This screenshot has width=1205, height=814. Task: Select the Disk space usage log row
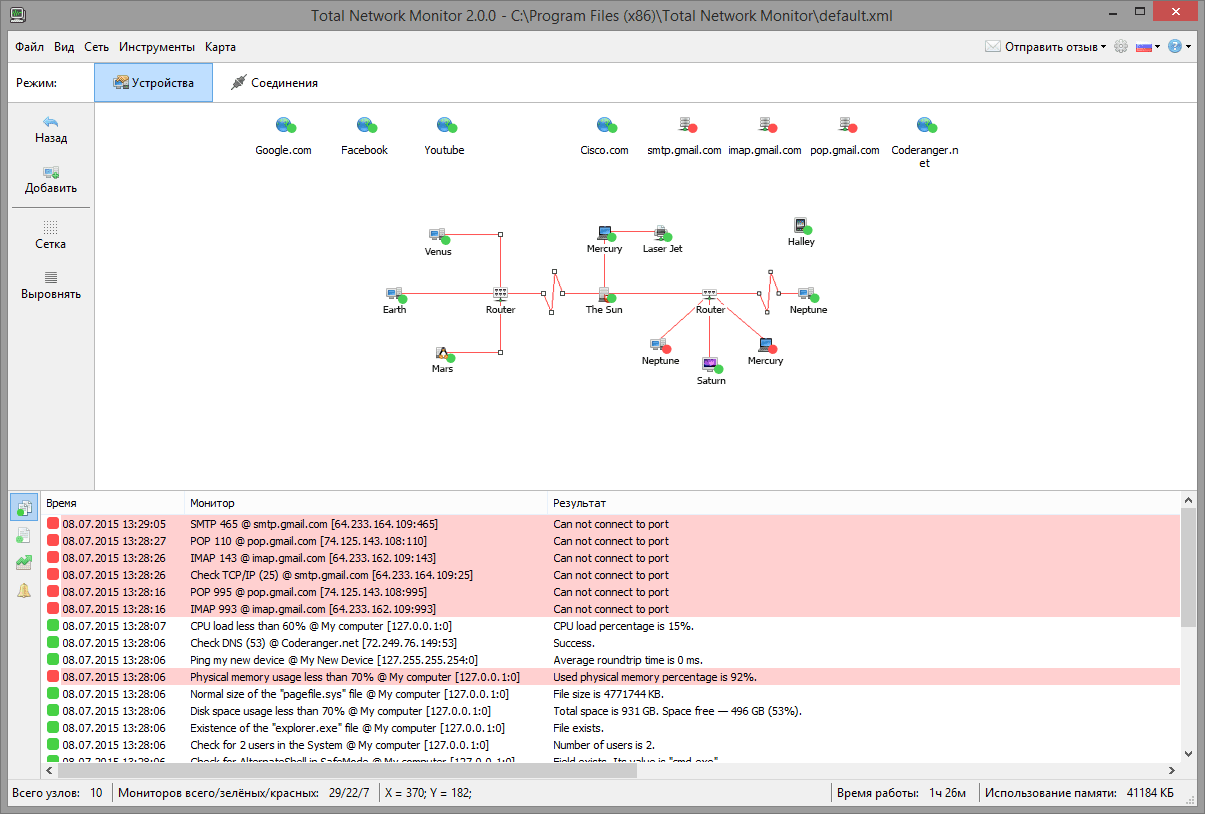pyautogui.click(x=611, y=711)
